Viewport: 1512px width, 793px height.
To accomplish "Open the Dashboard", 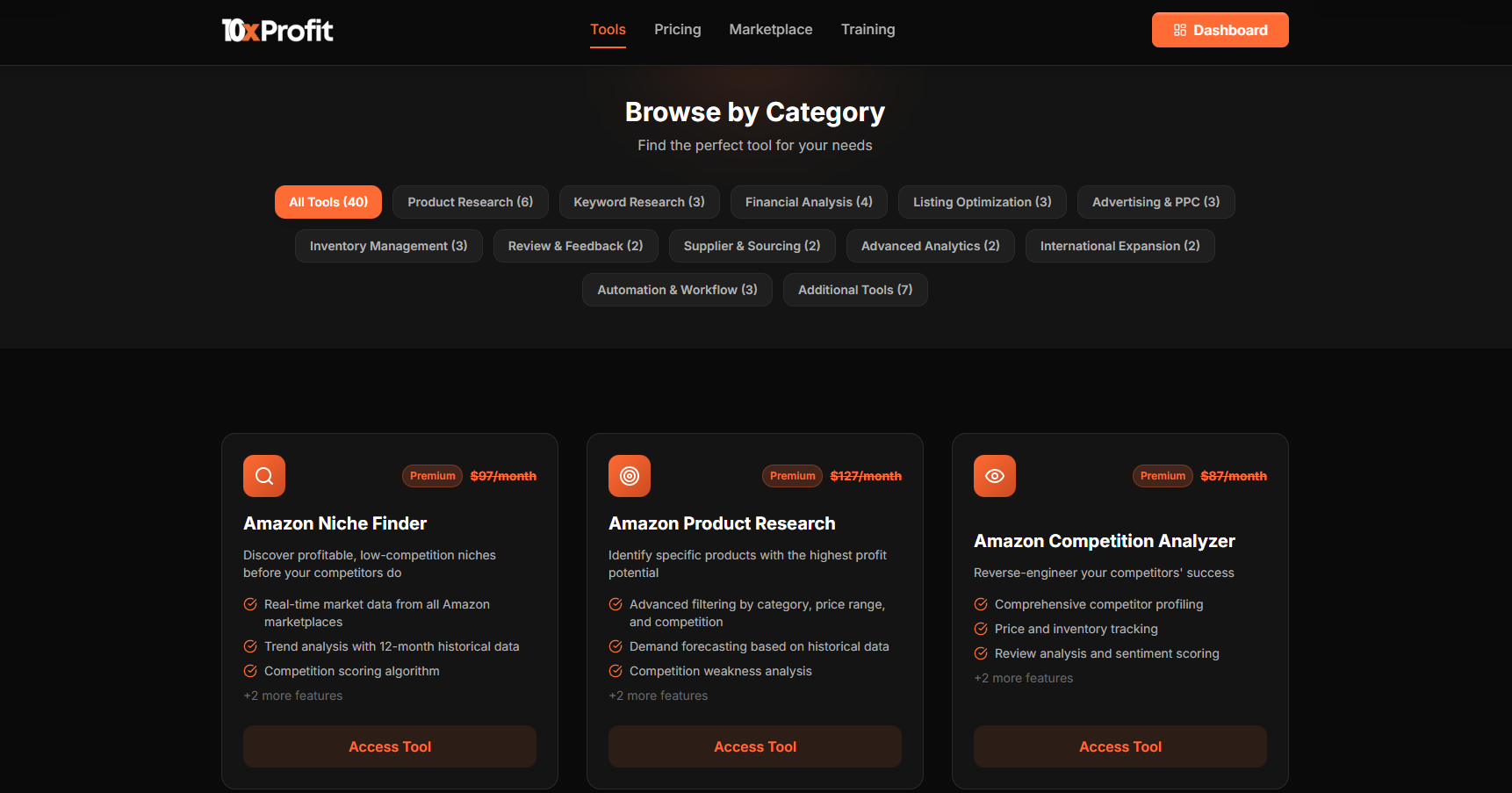I will tap(1220, 29).
